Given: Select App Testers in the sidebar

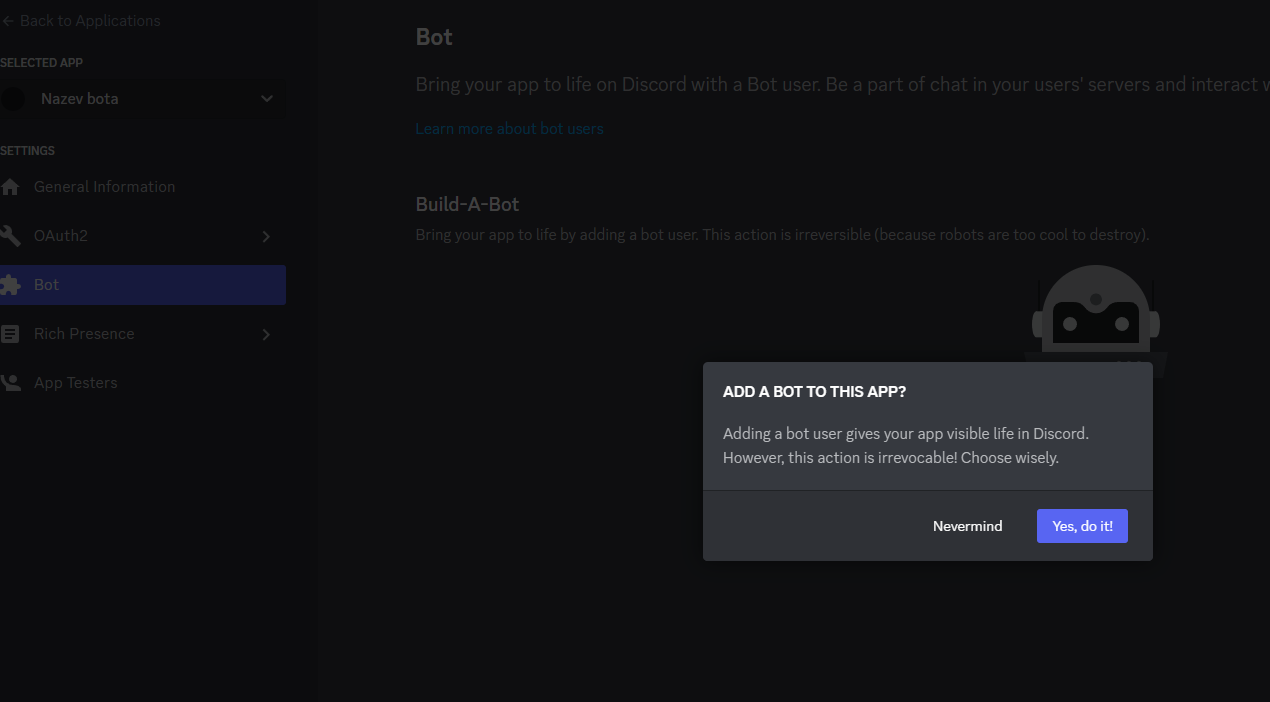Looking at the screenshot, I should [x=75, y=382].
